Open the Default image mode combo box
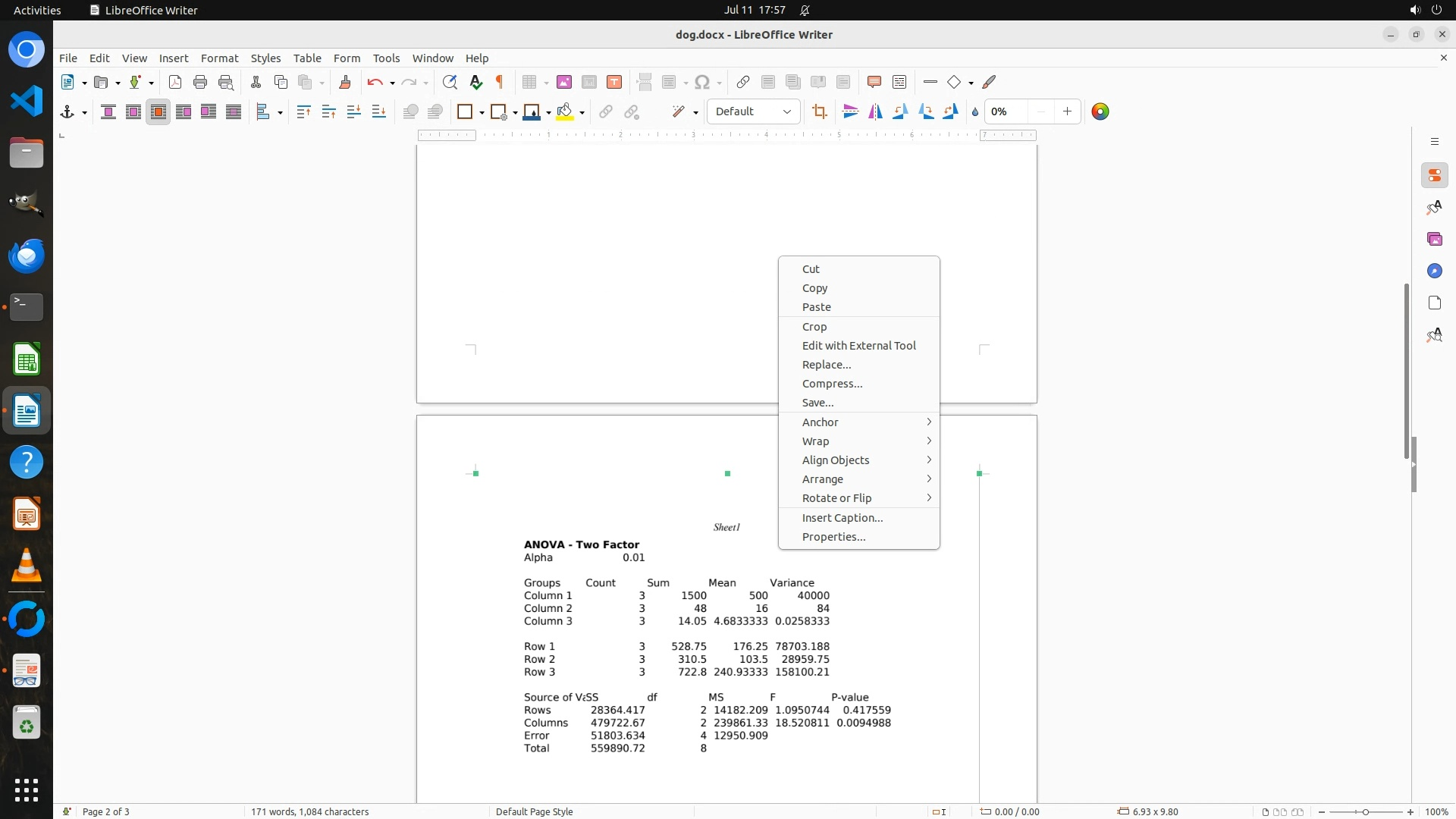 click(753, 111)
